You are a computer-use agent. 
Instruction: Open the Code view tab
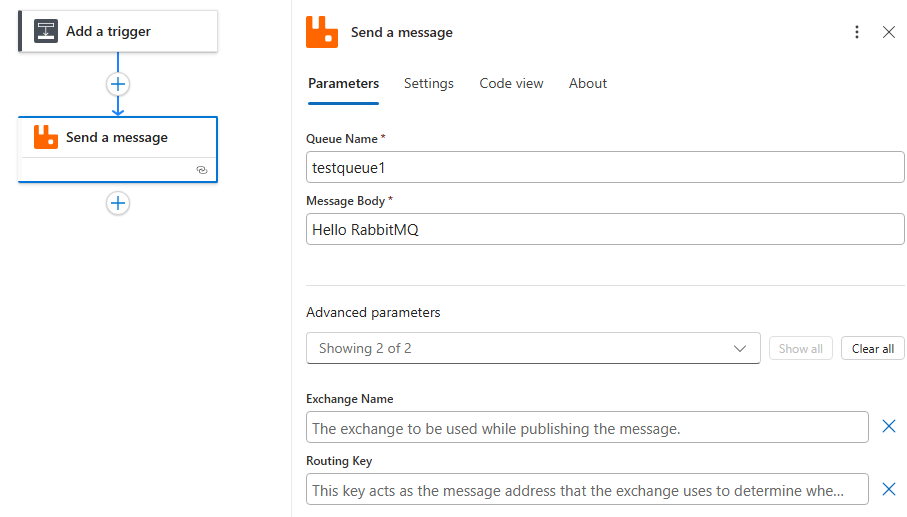[x=511, y=84]
